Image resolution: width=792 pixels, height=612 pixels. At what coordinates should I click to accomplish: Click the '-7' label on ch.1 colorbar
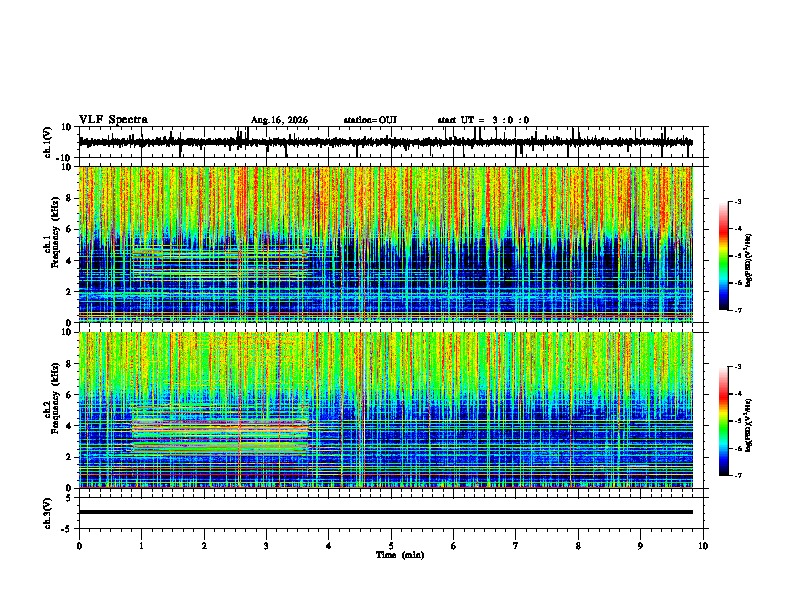tap(738, 310)
